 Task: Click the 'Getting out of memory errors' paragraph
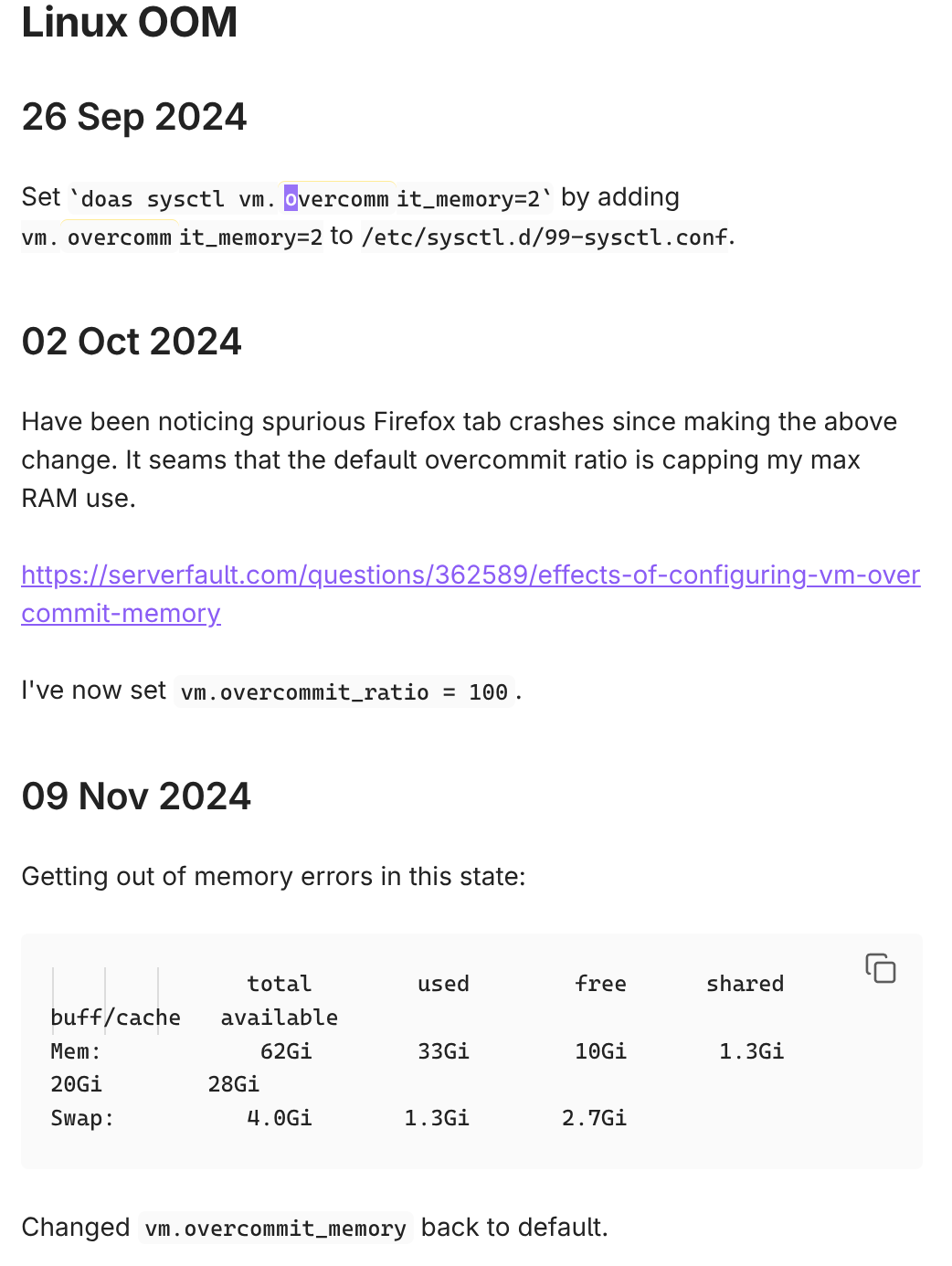coord(273,877)
